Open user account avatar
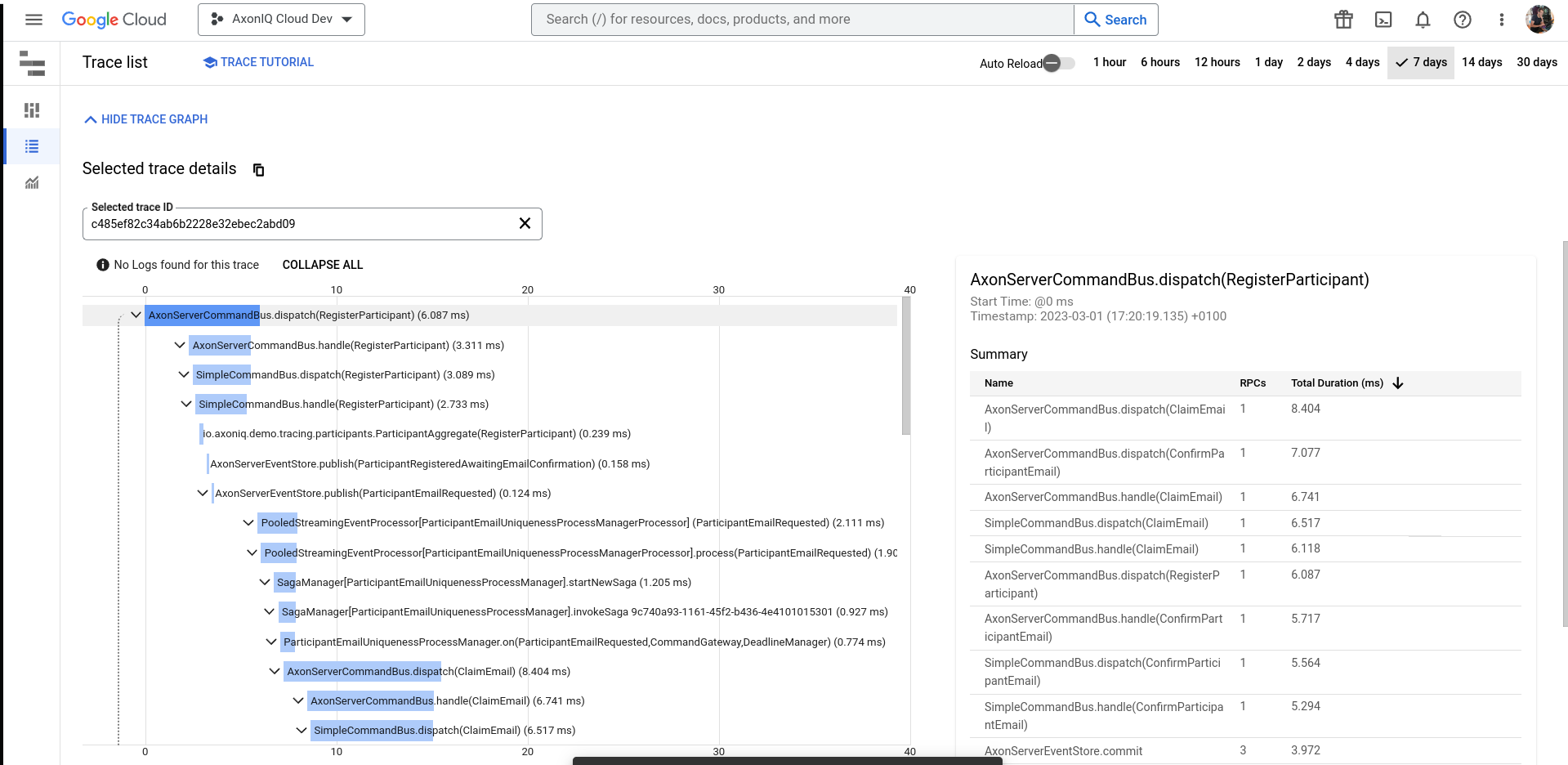1568x765 pixels. tap(1539, 20)
